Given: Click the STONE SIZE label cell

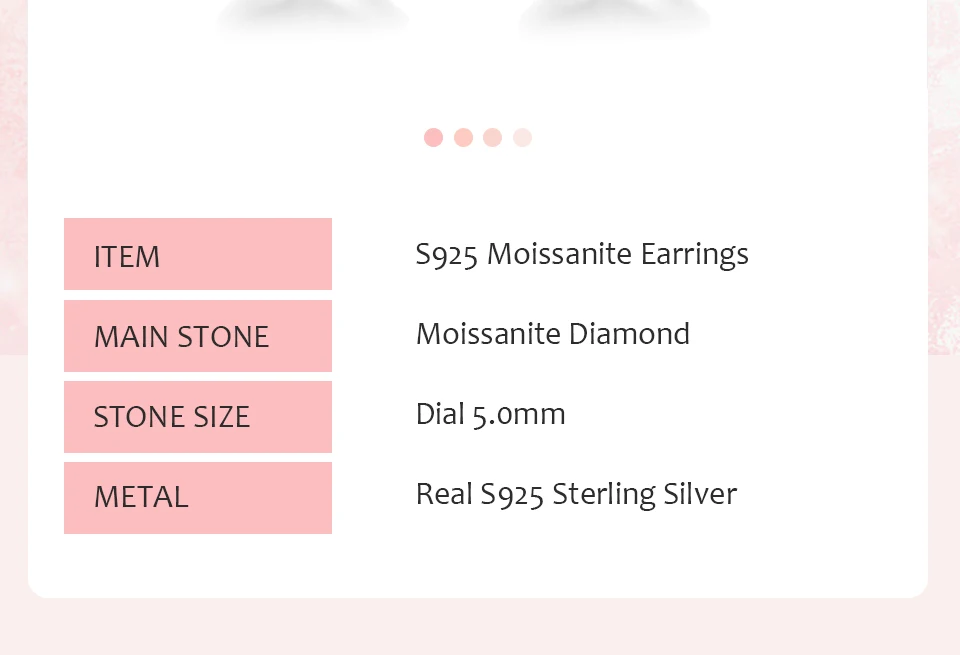Looking at the screenshot, I should 198,416.
